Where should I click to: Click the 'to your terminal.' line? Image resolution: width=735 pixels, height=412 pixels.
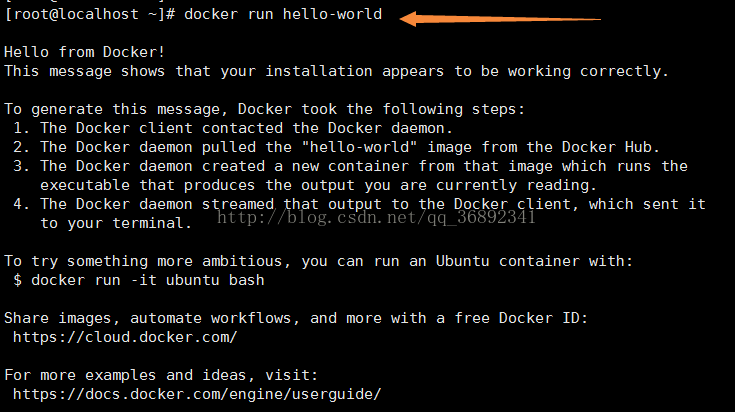[116, 223]
